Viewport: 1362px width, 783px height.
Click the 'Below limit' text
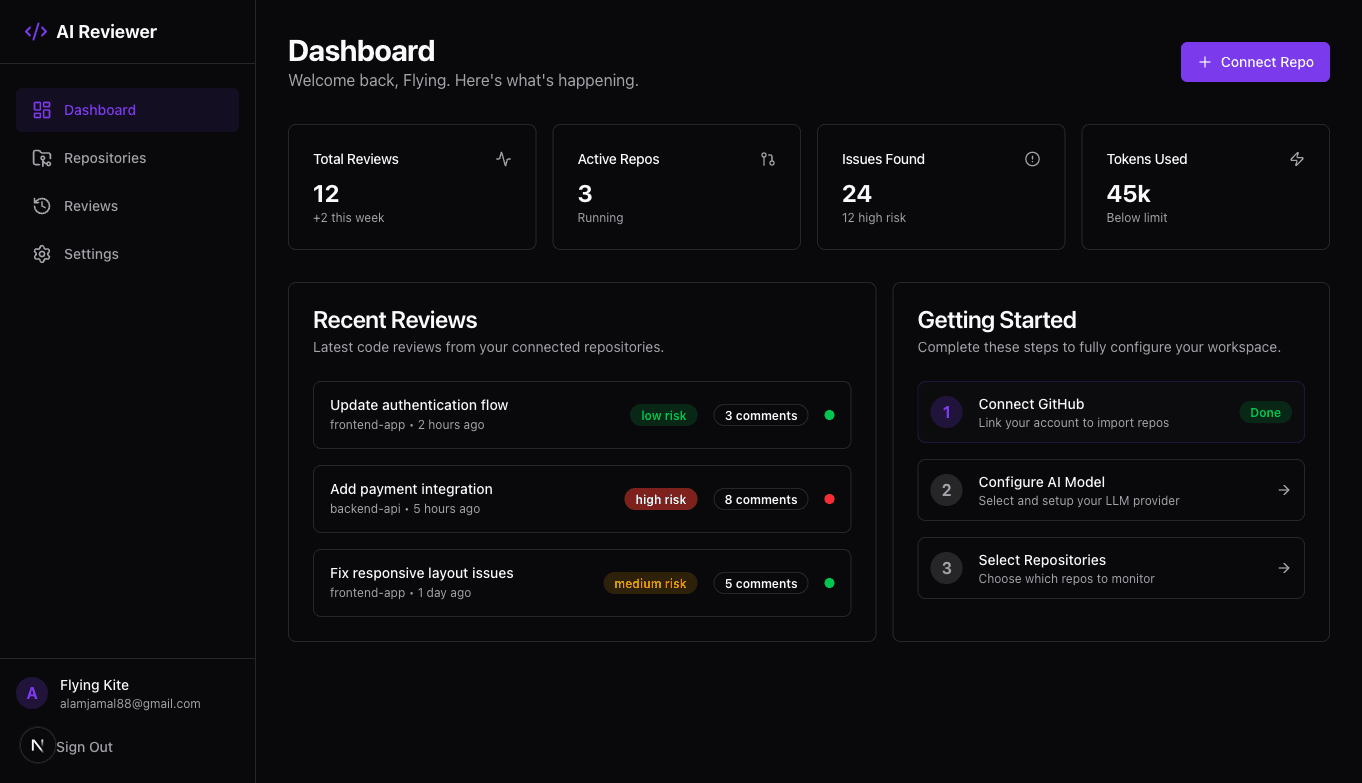(x=1137, y=218)
